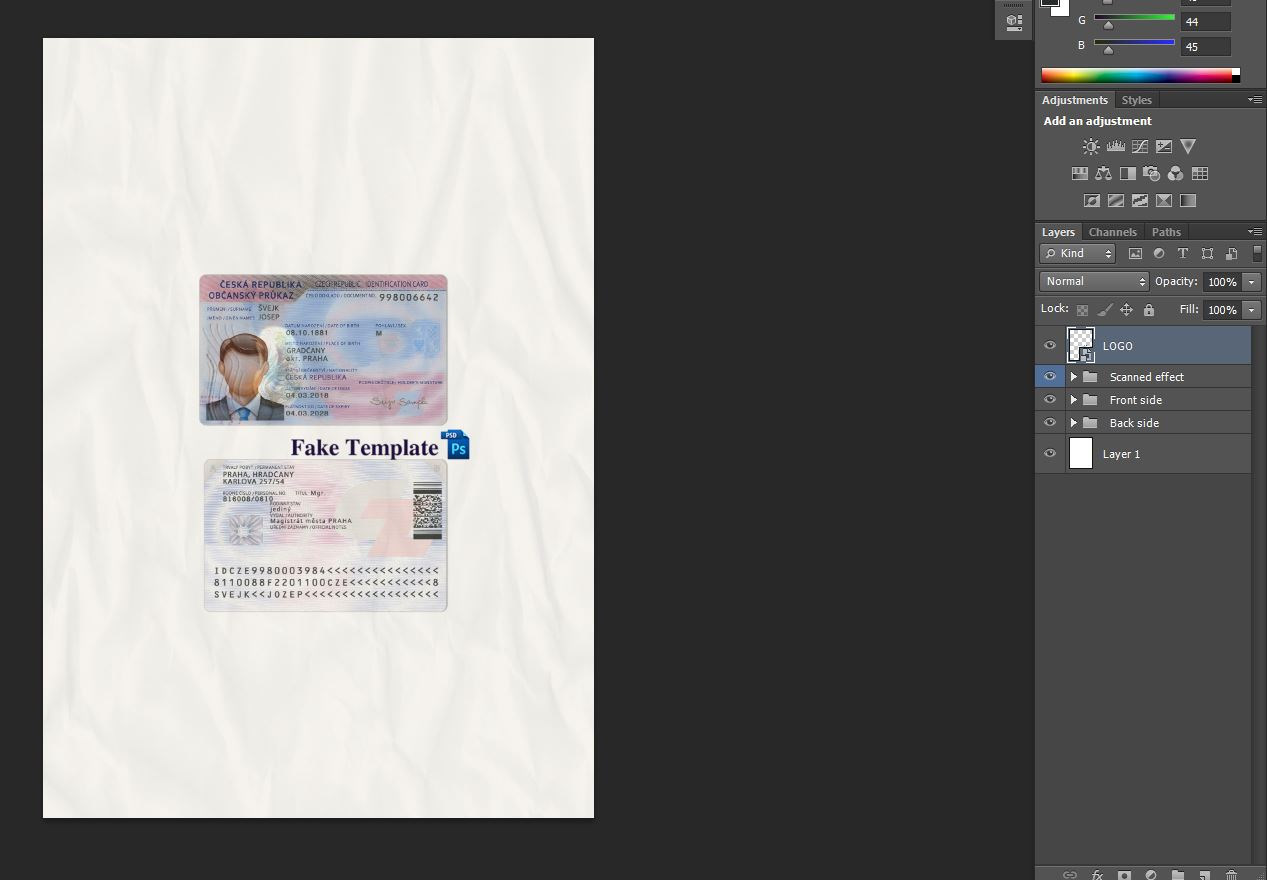Screen dimensions: 1267x880
Task: Add a Levels adjustment
Action: pos(1115,147)
